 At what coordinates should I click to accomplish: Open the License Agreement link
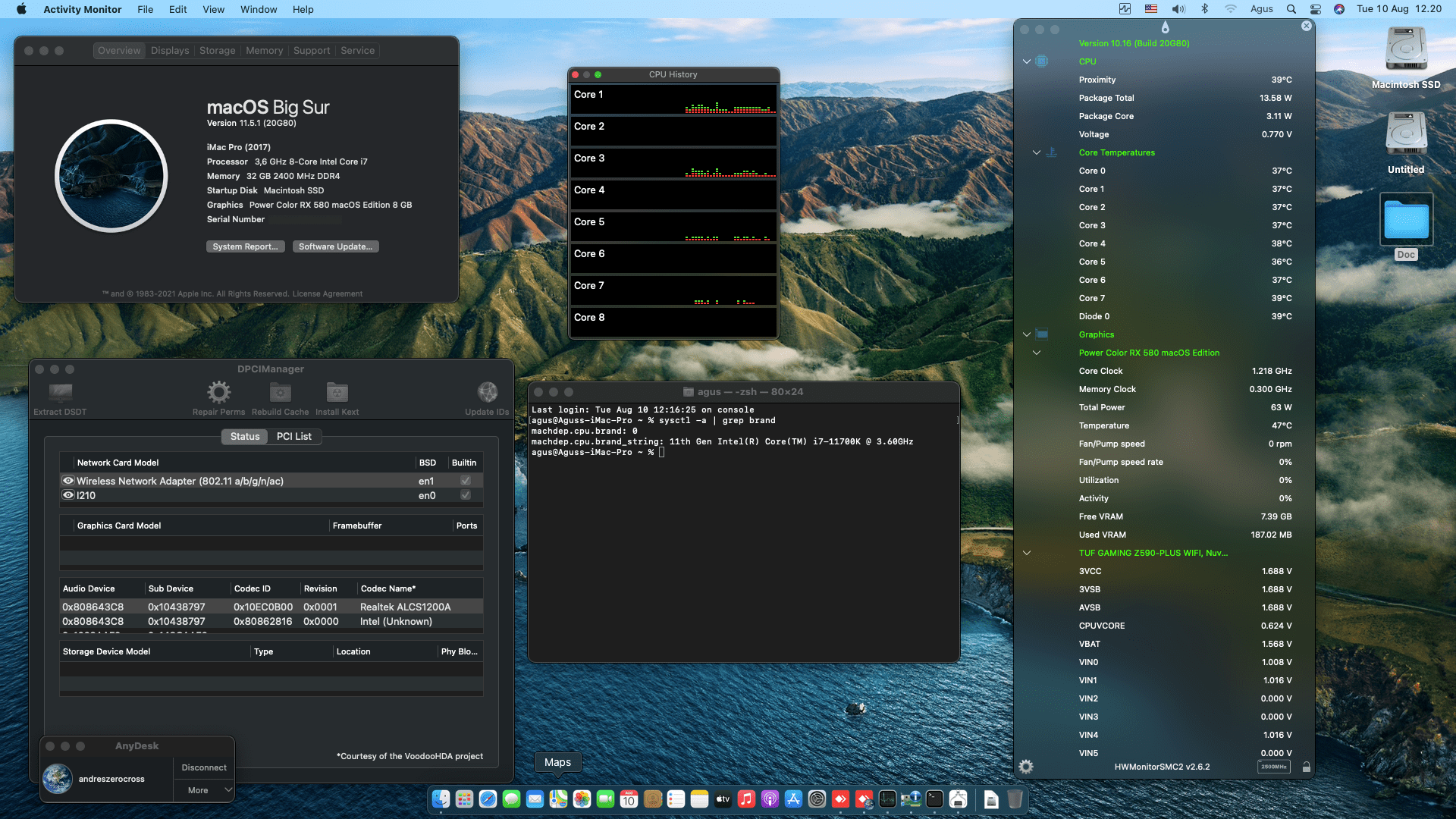point(328,293)
